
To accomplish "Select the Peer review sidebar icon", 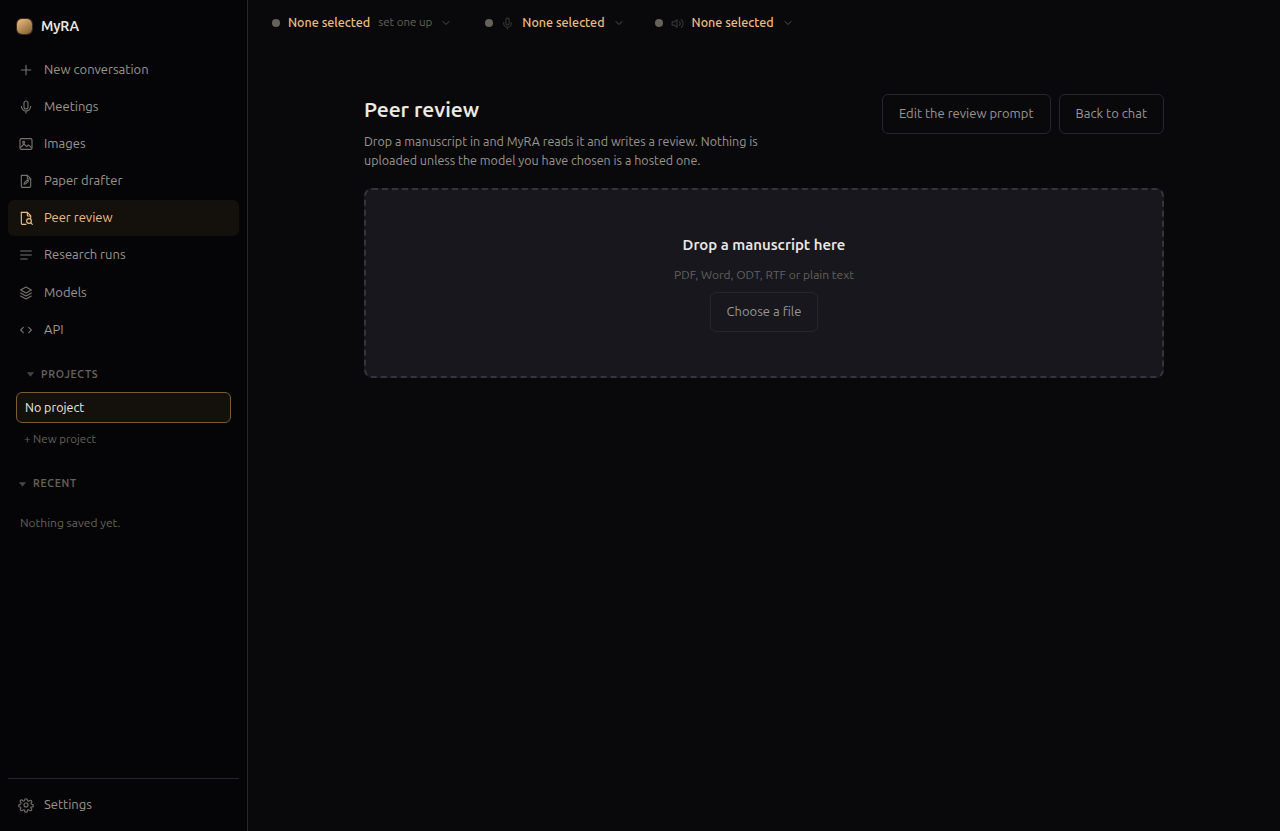I will (x=26, y=218).
